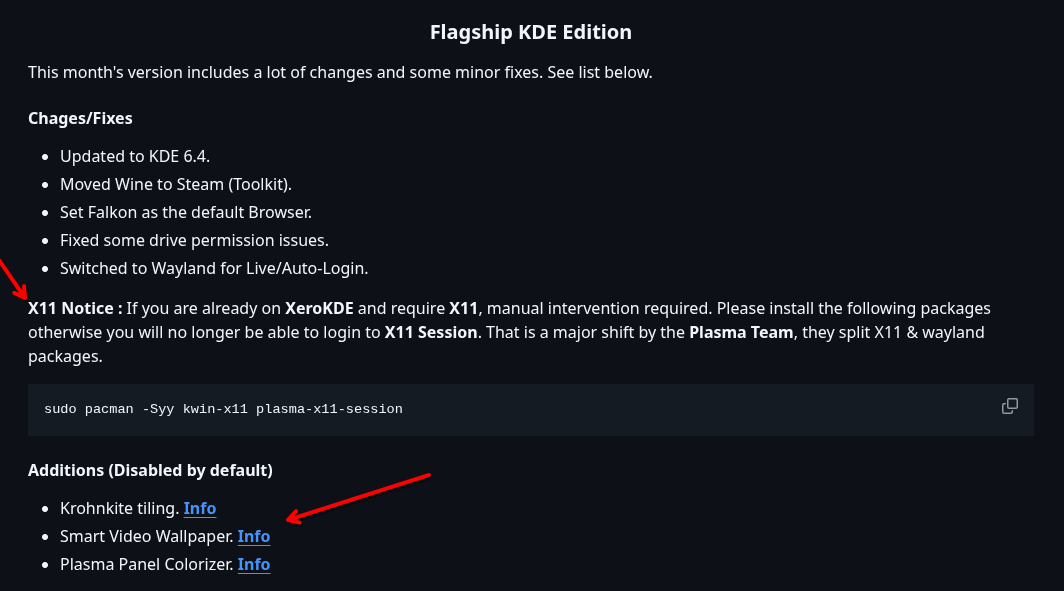
Task: Click plasma-x11-session in the command
Action: (x=329, y=409)
